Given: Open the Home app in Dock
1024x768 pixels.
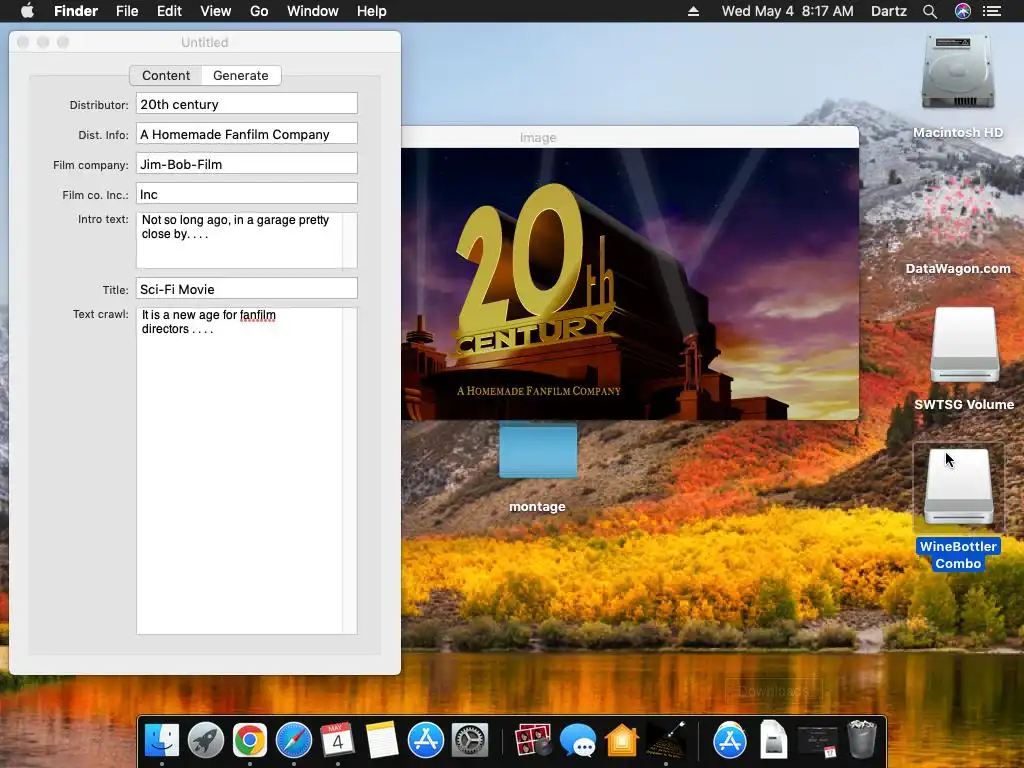Looking at the screenshot, I should [x=621, y=741].
